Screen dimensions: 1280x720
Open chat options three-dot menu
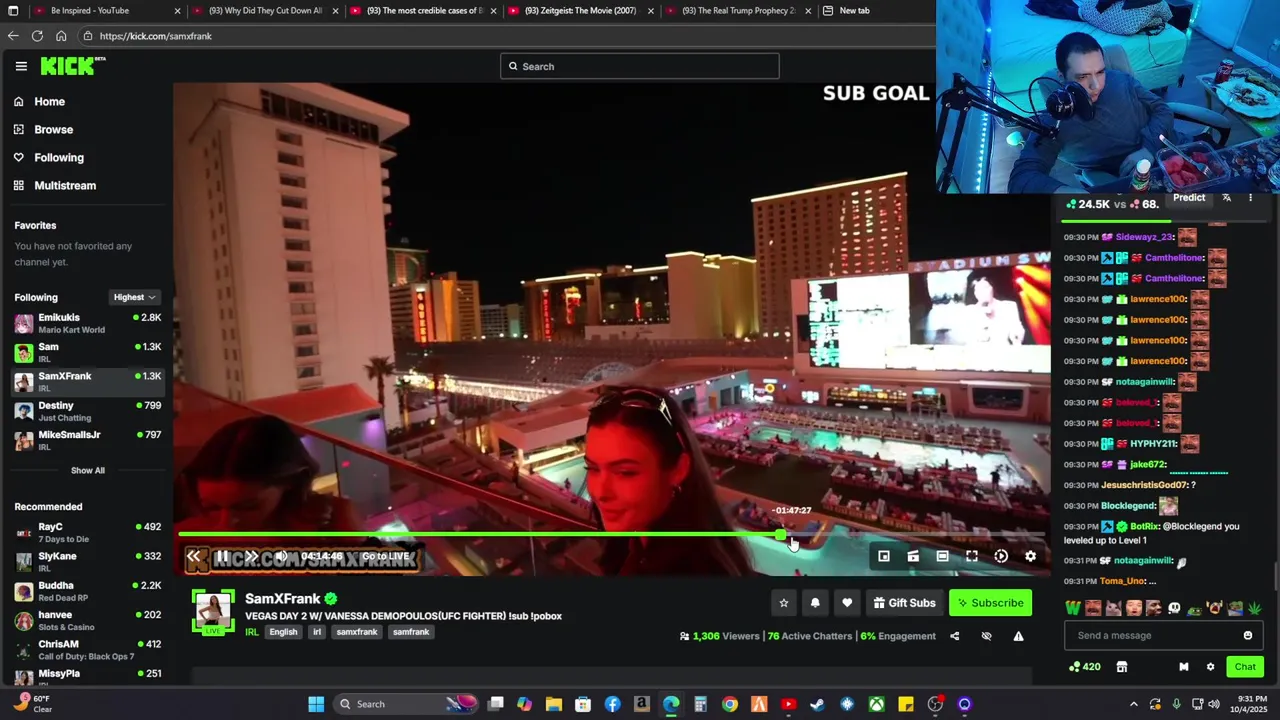pyautogui.click(x=1250, y=198)
